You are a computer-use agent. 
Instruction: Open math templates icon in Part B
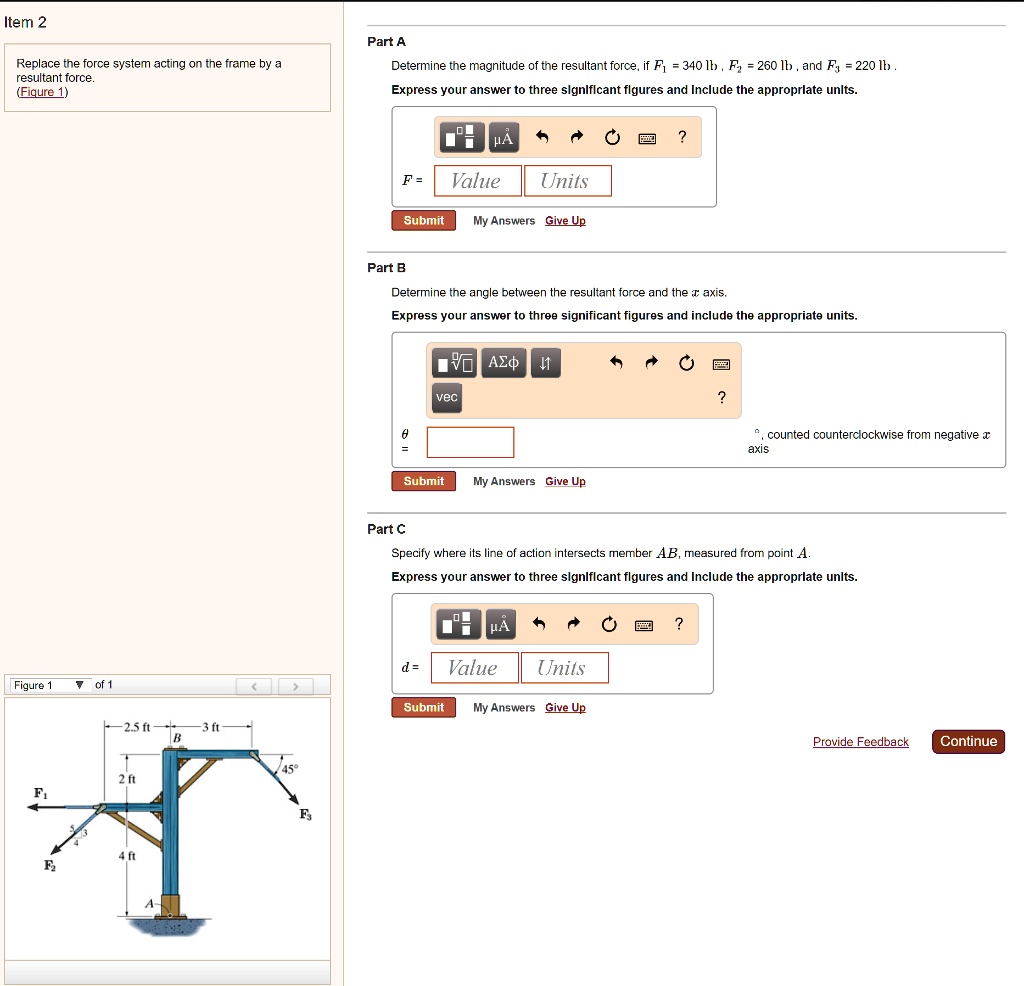click(455, 362)
